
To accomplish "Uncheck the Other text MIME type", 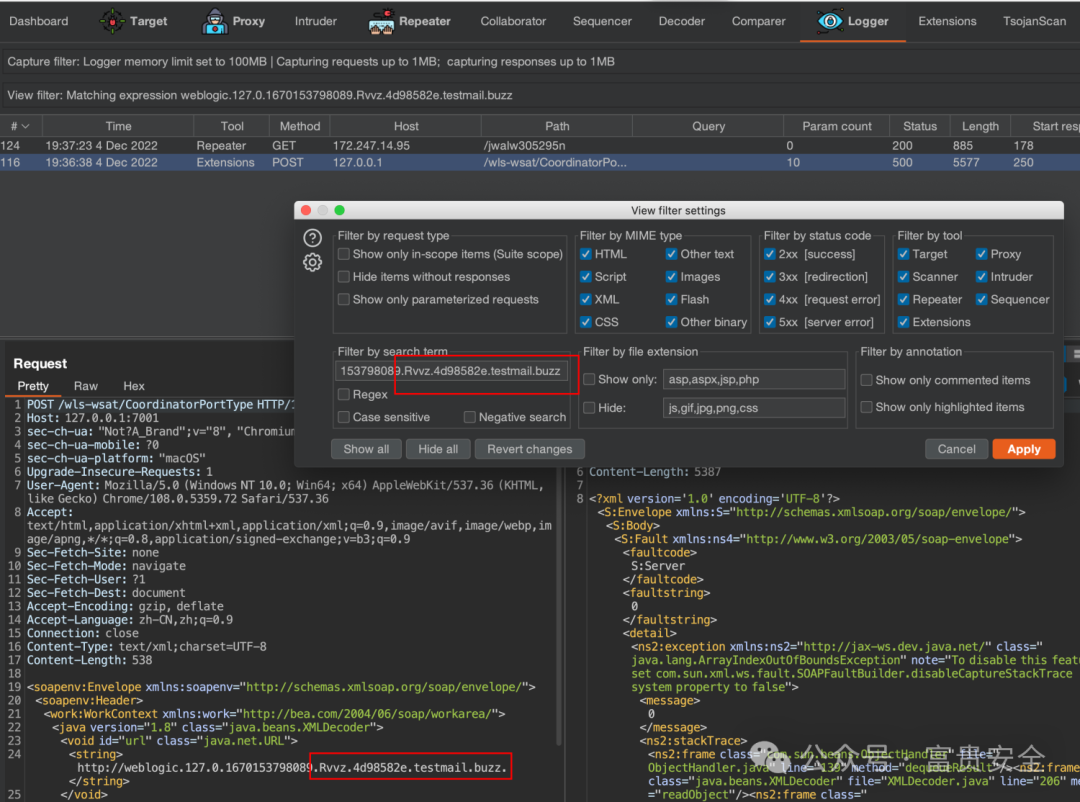I will 671,254.
